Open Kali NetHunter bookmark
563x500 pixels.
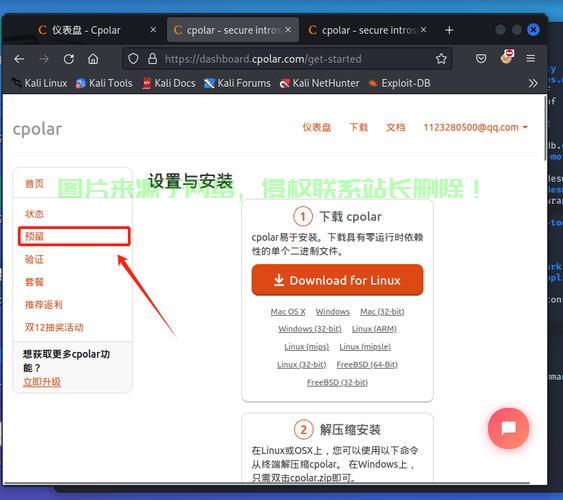[x=319, y=83]
